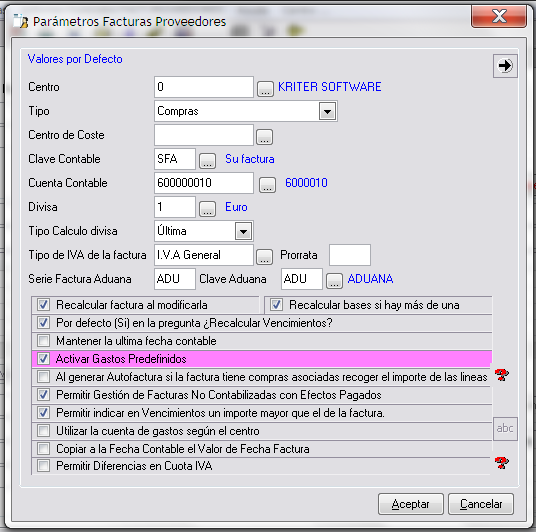This screenshot has height=532, width=536.
Task: Open the Centro de Coste lookup button
Action: (x=265, y=137)
